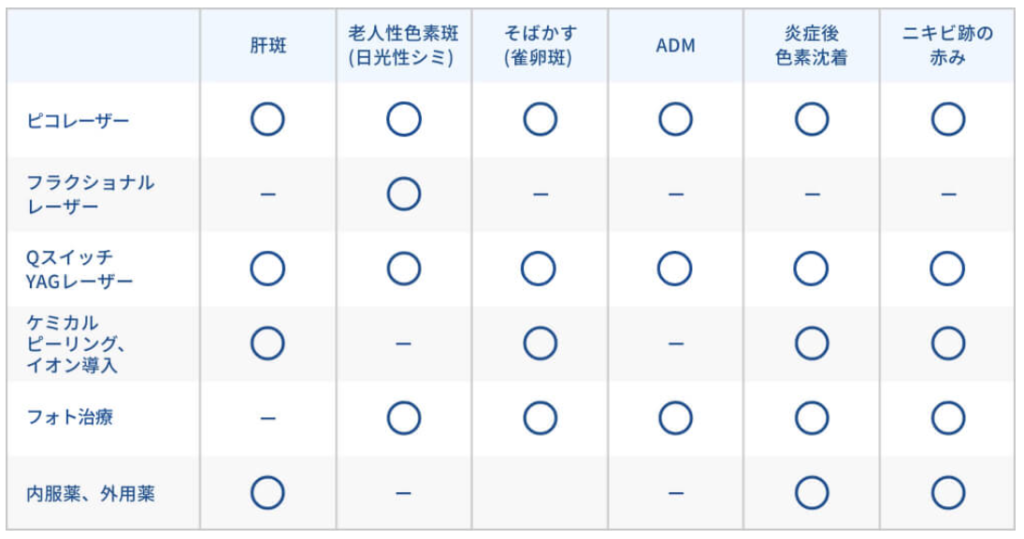1024x539 pixels.
Task: Select the 内服薬、外用薬 circle under 肝斑
Action: 267,493
